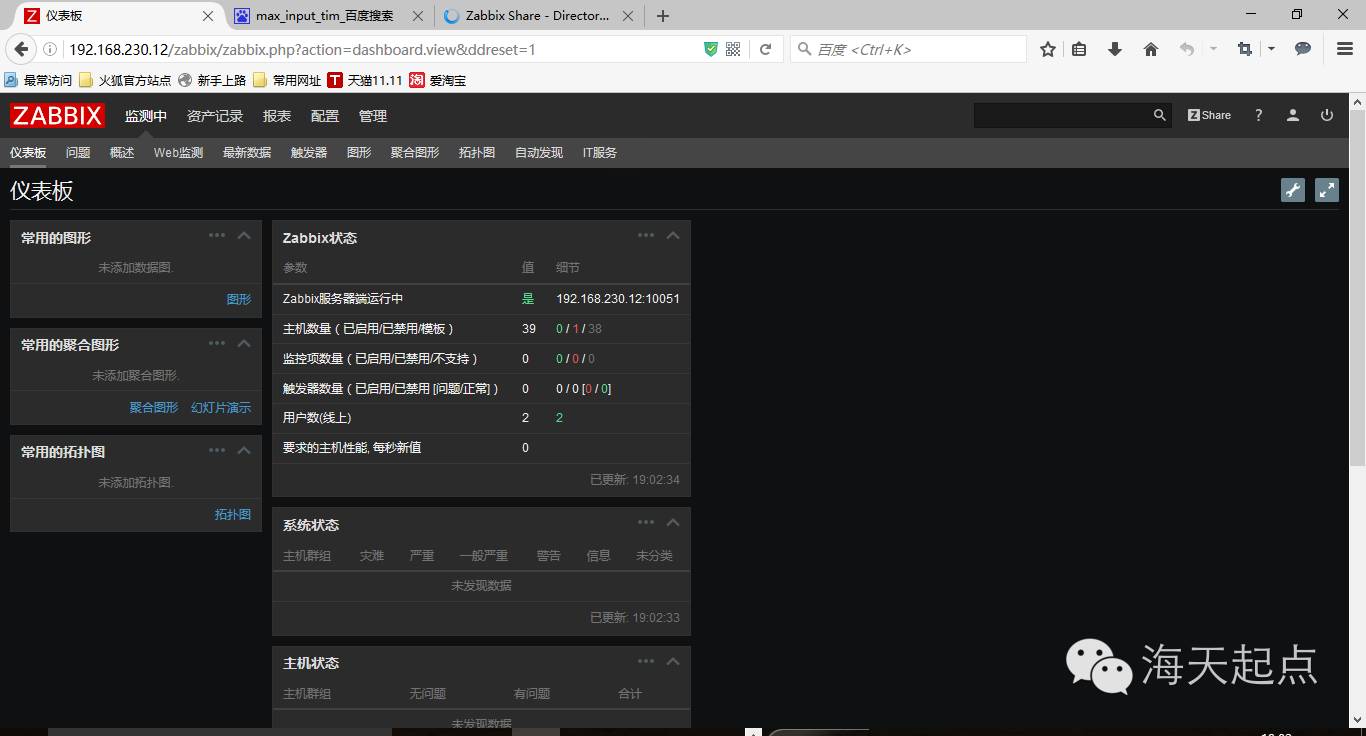
Task: Open the Zabbix help question mark
Action: point(1259,115)
